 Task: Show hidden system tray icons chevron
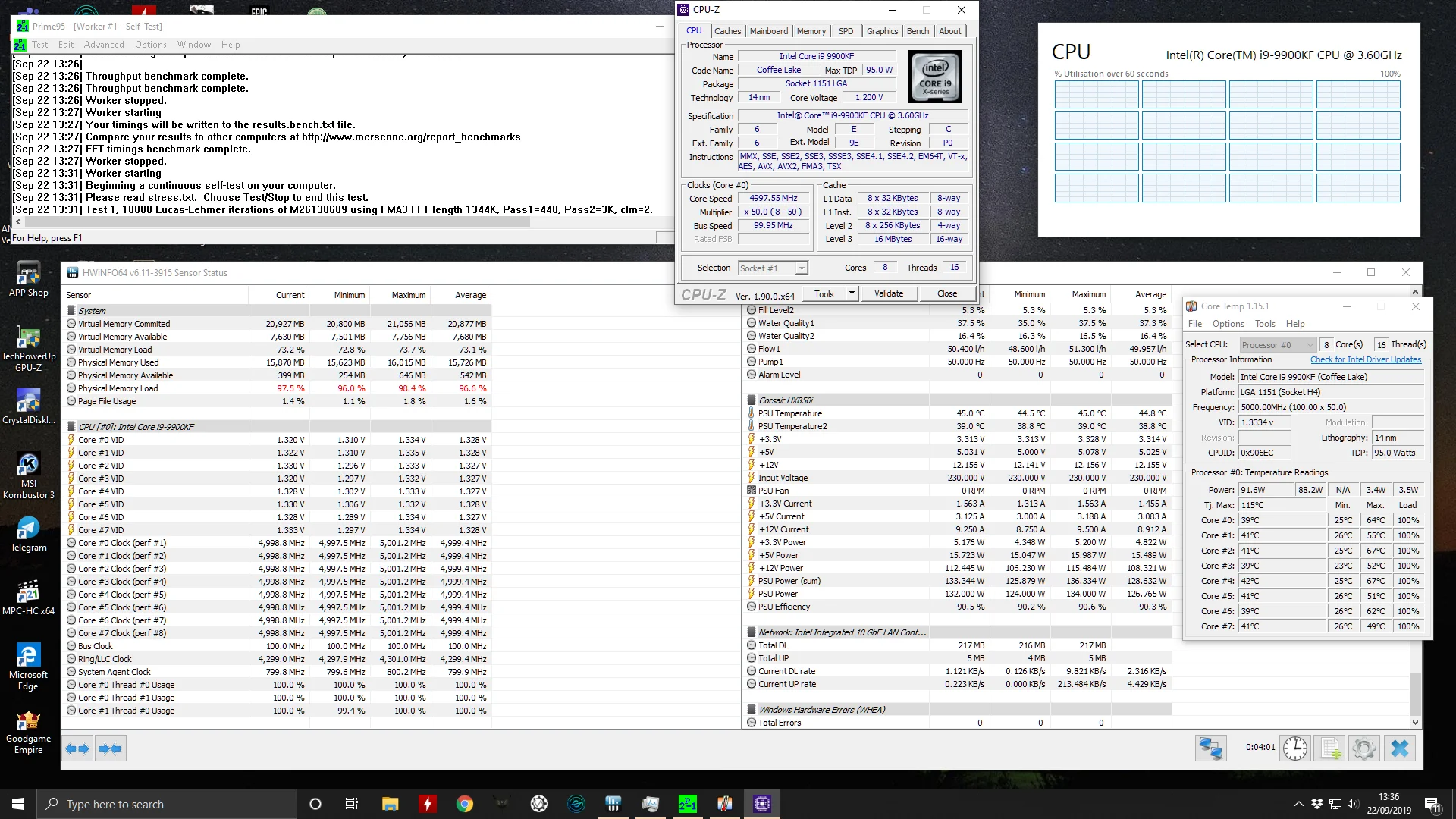(1298, 804)
